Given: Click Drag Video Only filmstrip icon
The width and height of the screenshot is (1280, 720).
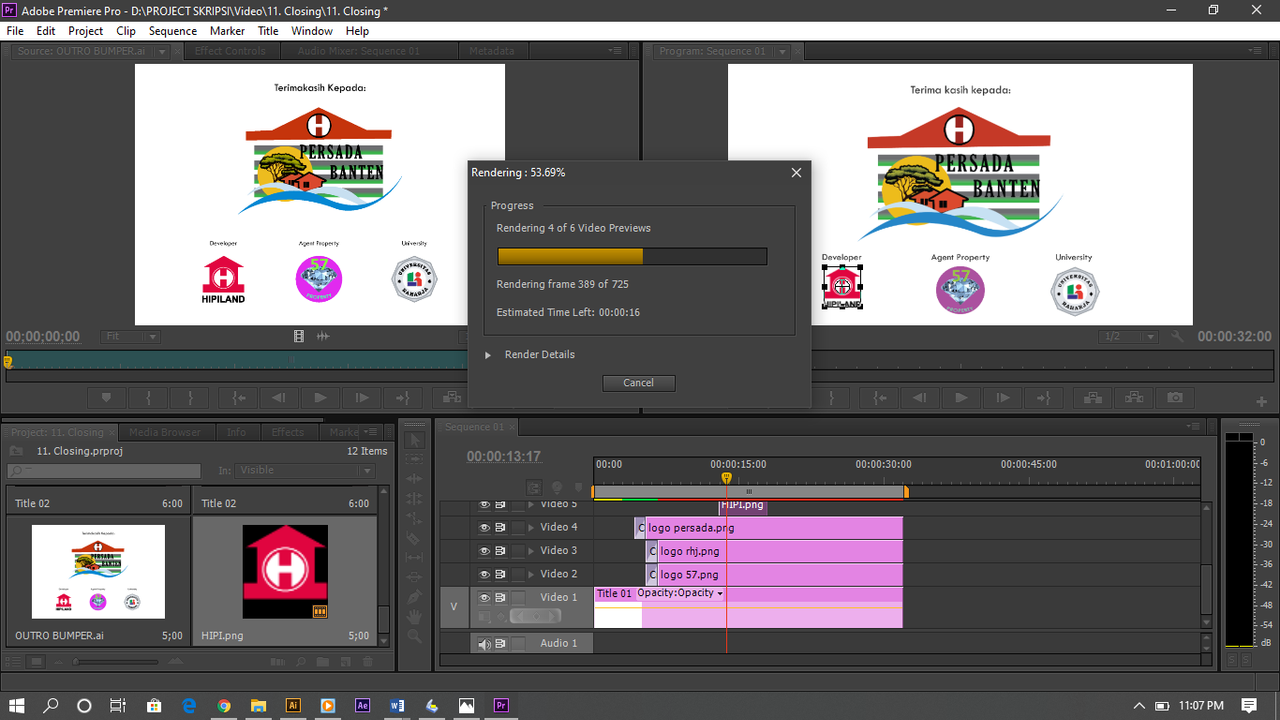Looking at the screenshot, I should tap(299, 337).
